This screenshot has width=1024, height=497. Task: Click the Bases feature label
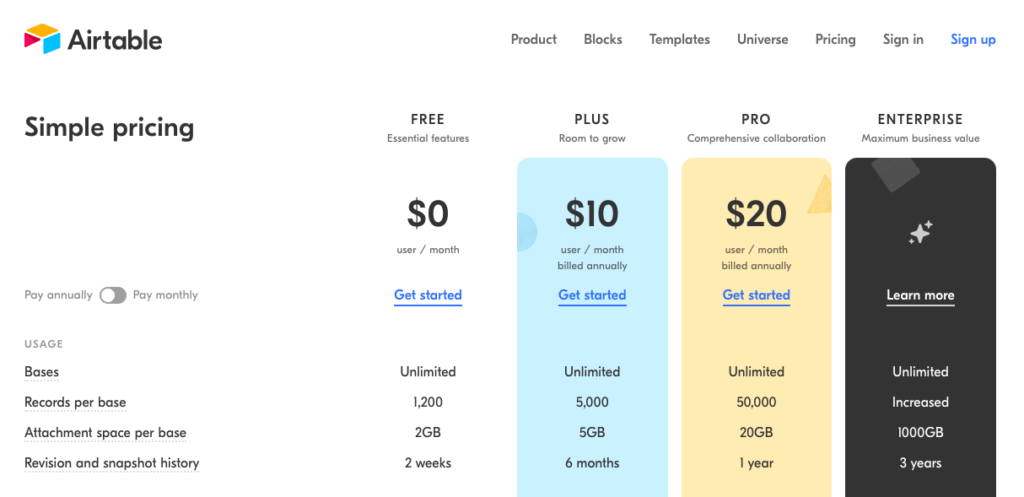pos(42,372)
